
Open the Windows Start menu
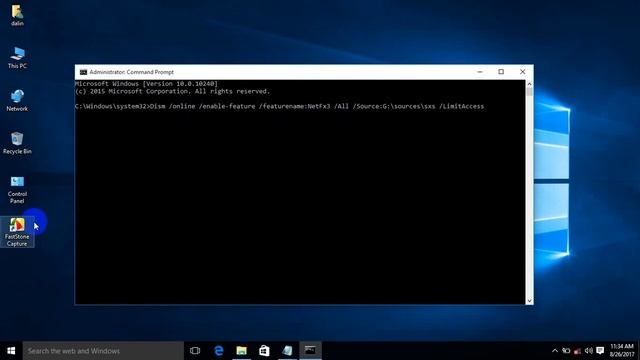pyautogui.click(x=11, y=351)
